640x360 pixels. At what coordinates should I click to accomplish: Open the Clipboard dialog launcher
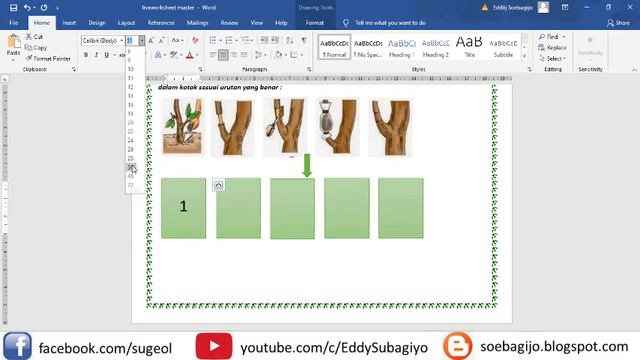[74, 69]
